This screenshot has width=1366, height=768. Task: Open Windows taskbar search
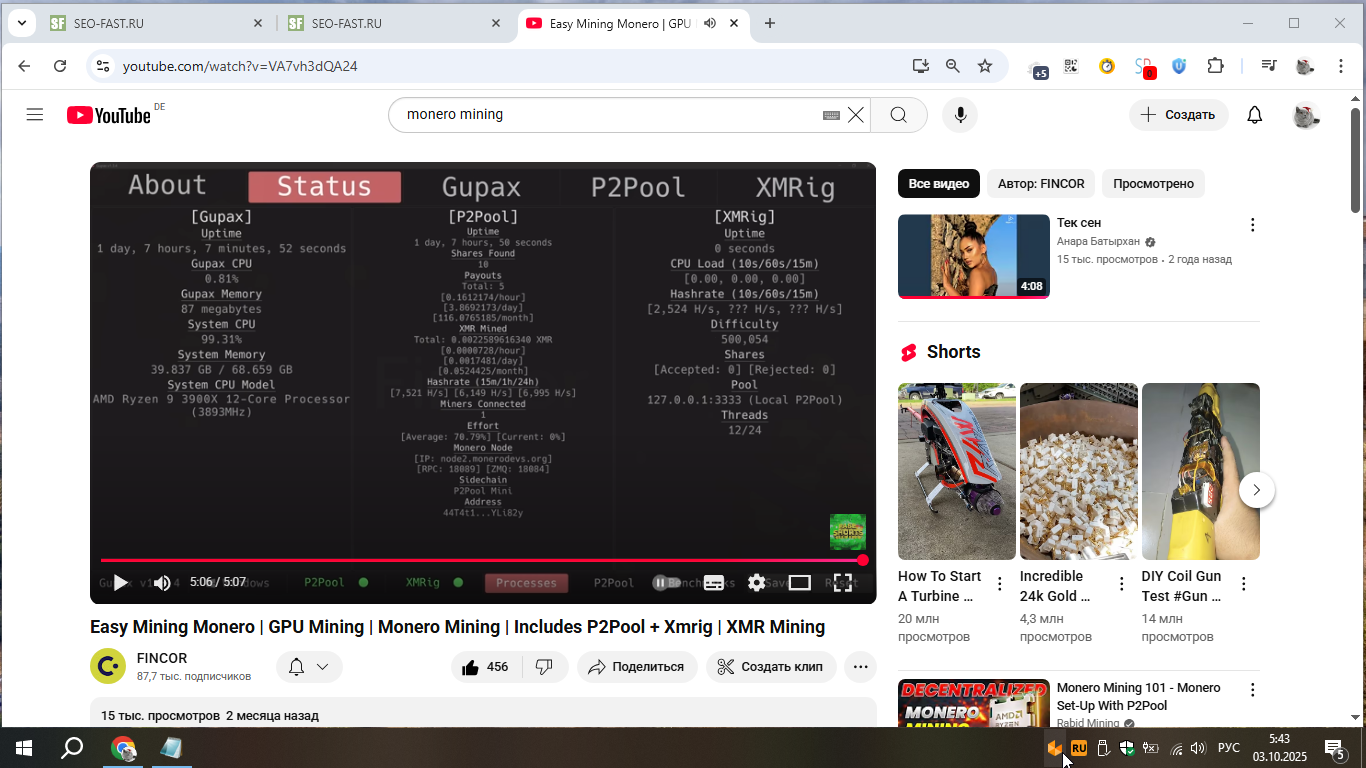72,748
